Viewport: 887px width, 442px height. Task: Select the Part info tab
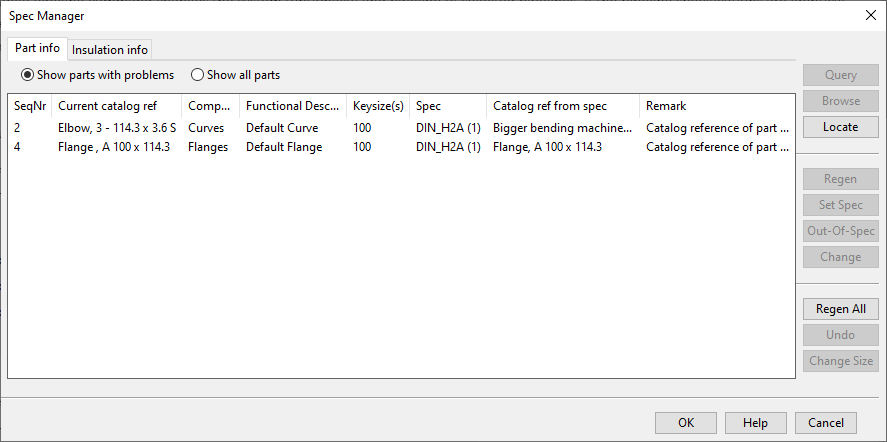click(37, 48)
